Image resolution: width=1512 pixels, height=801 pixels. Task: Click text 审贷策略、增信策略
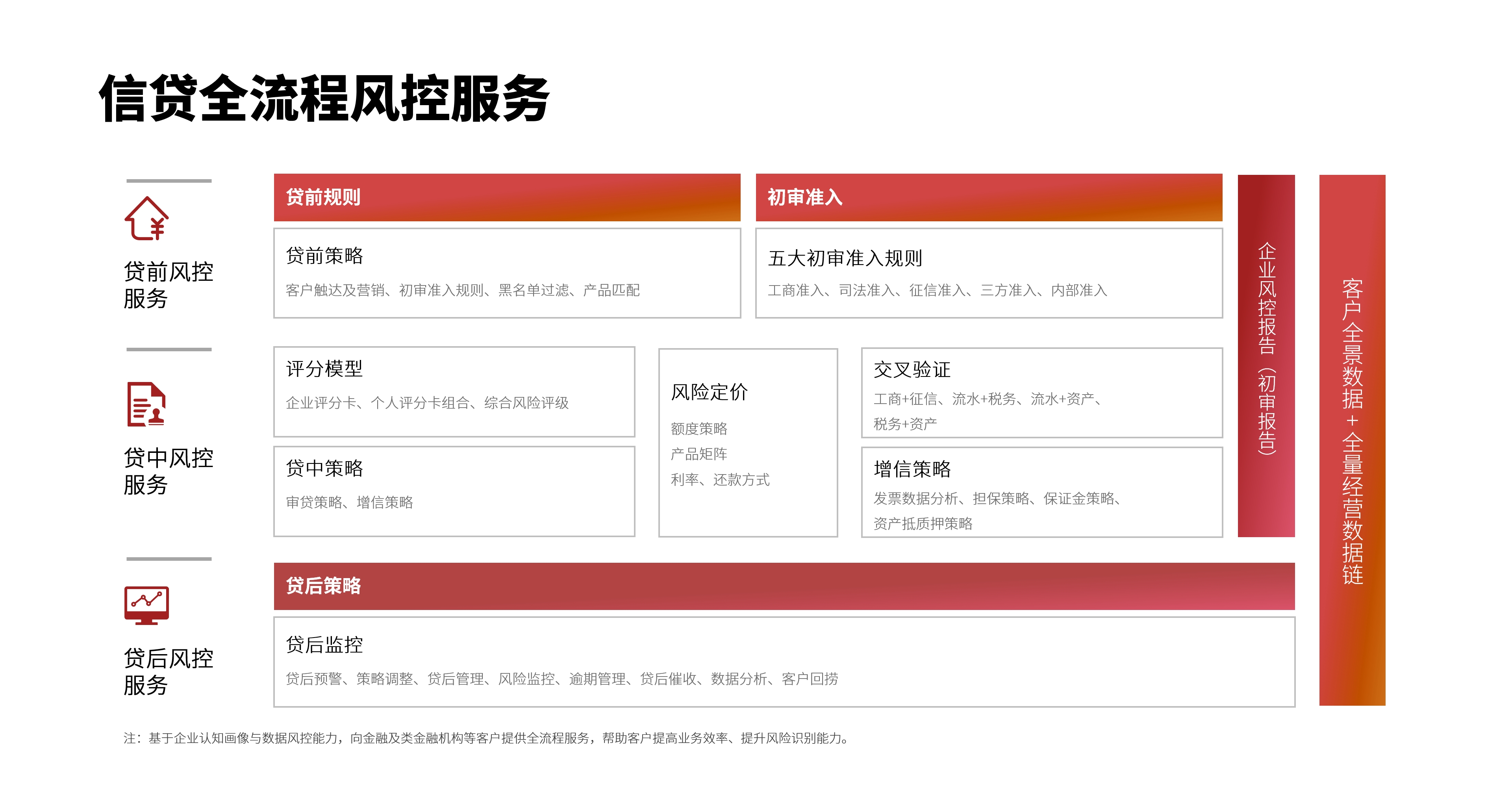[349, 502]
